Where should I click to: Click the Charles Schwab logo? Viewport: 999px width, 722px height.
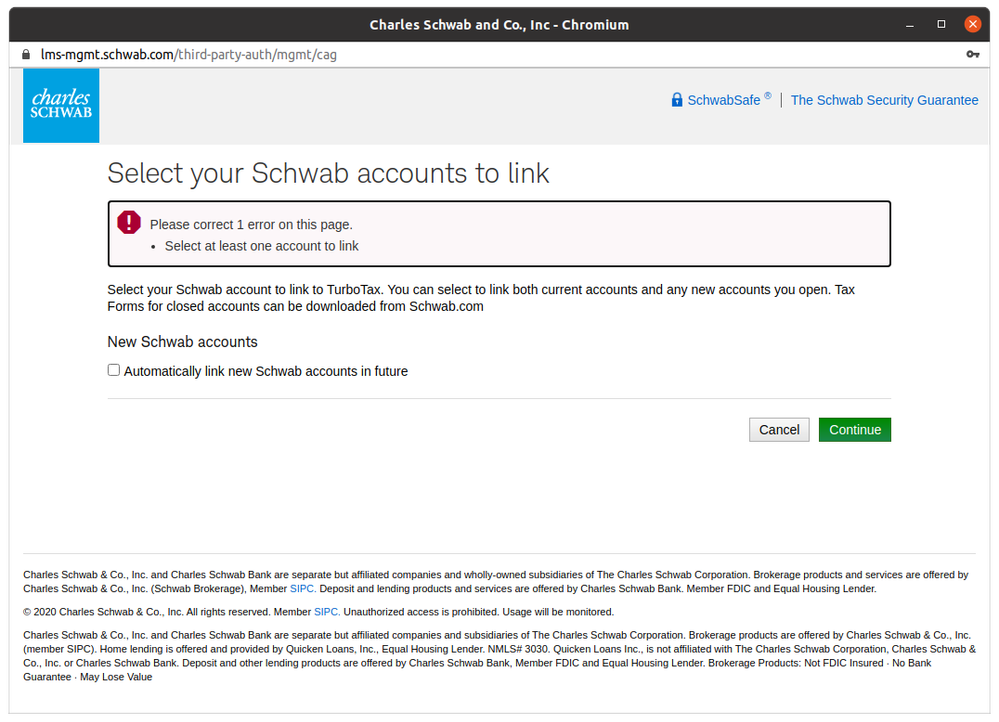click(x=61, y=105)
